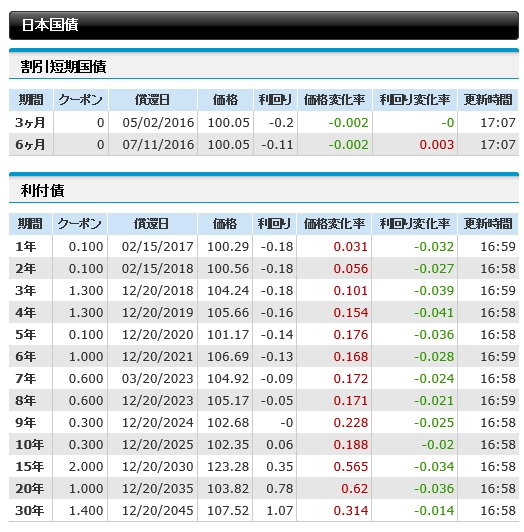Click the 5年 row label

tap(25, 335)
